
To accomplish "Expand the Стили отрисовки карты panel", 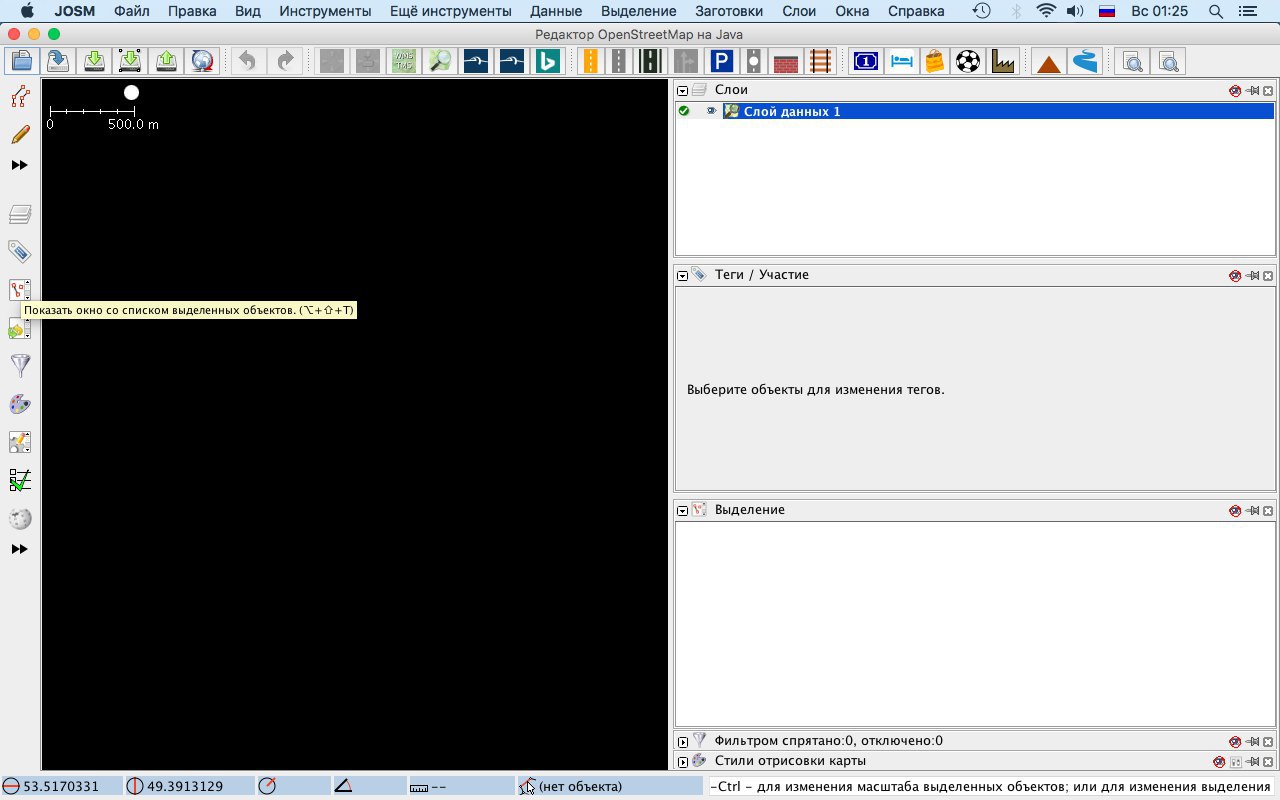I will tap(683, 762).
